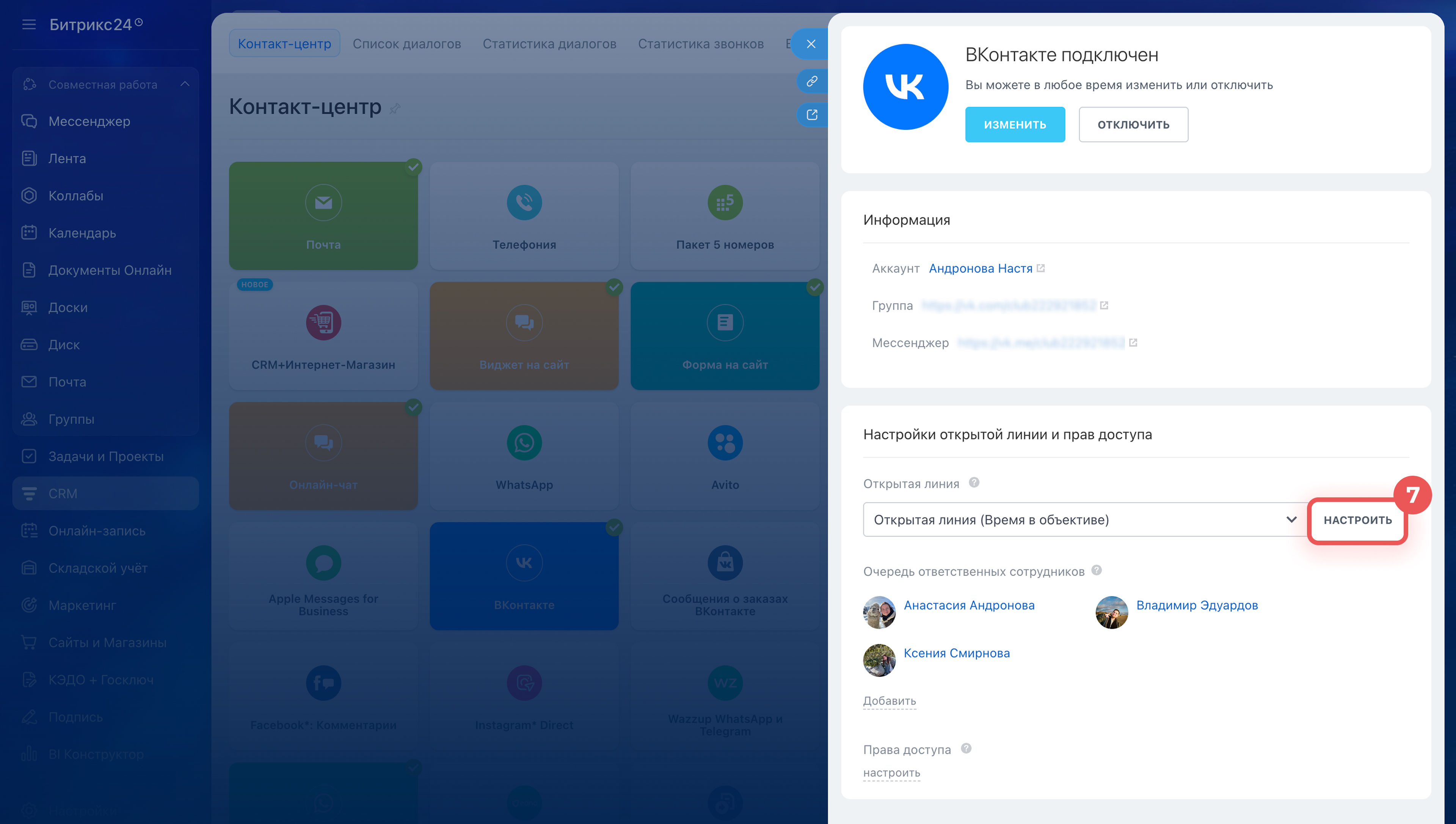Collapse the Совместная работа sidebar section
Screen dimensions: 1456x824
[x=184, y=84]
